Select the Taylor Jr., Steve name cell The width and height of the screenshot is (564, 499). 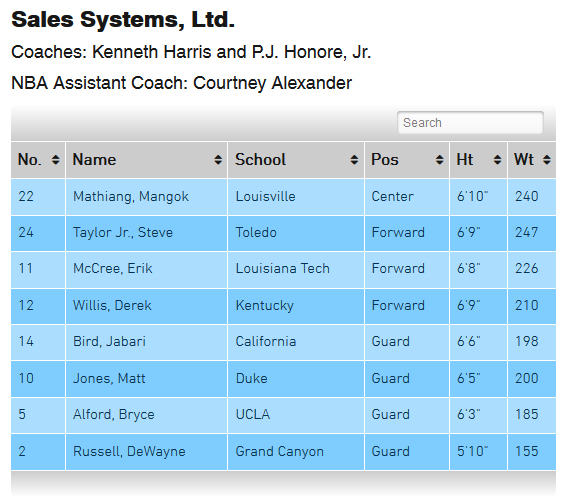click(x=146, y=233)
